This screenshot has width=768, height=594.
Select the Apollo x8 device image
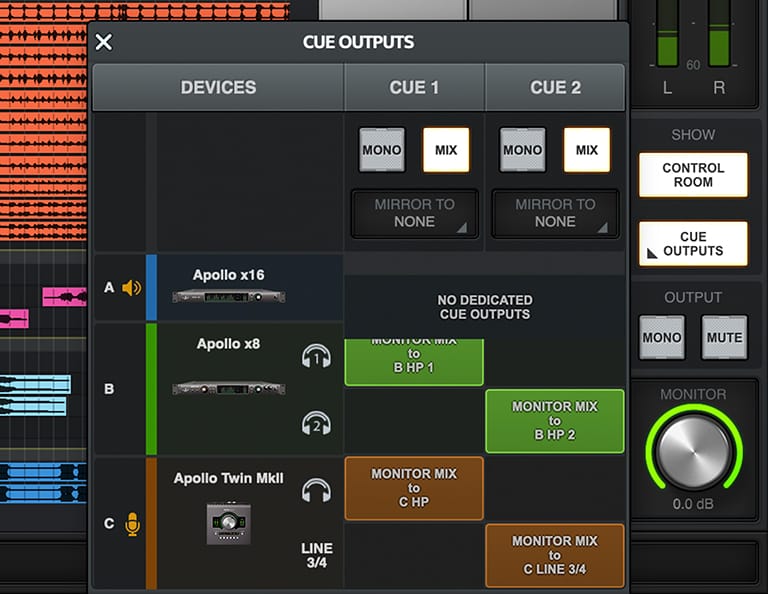[229, 389]
